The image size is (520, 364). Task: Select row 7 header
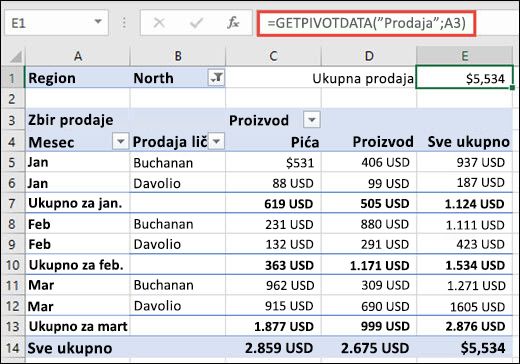click(x=12, y=203)
